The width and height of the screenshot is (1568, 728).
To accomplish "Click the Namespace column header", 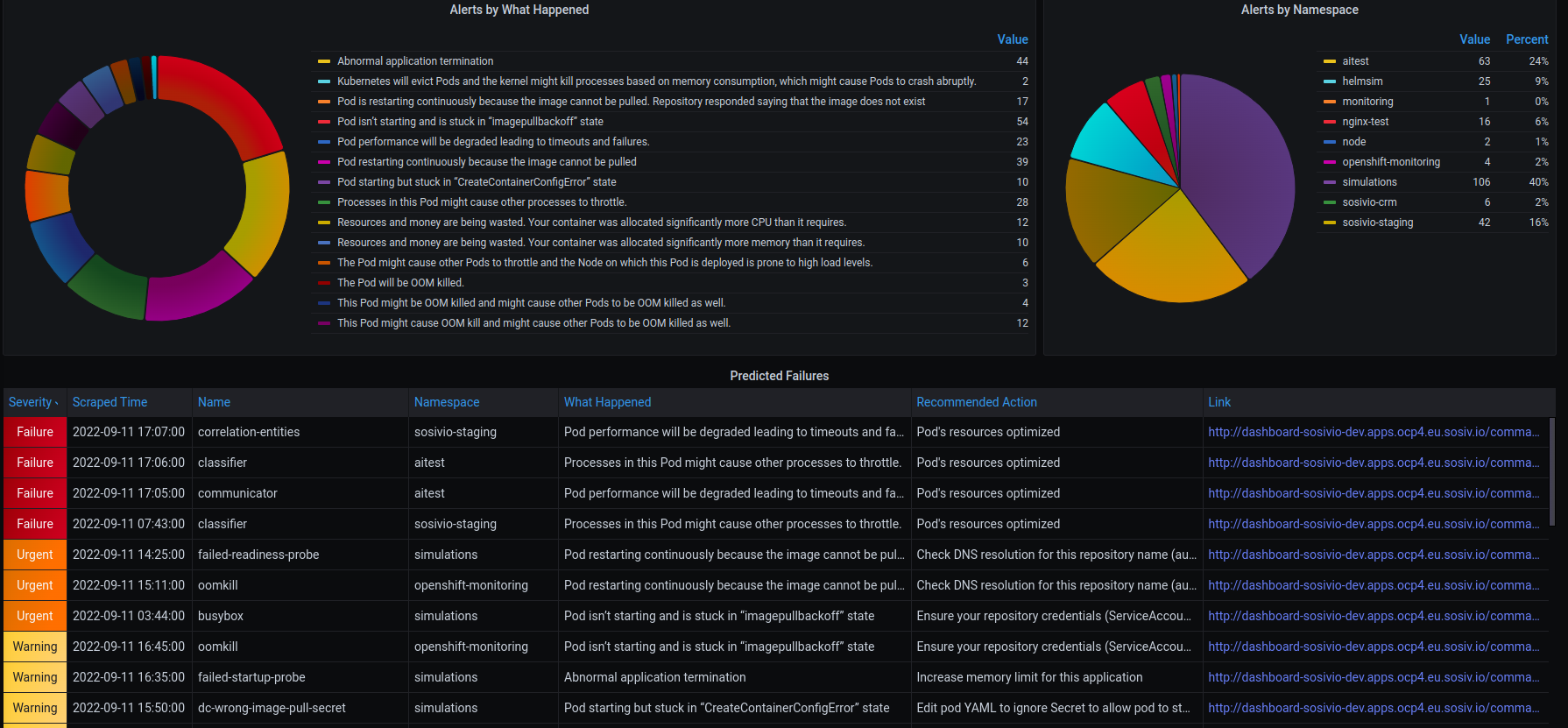I will click(x=447, y=402).
